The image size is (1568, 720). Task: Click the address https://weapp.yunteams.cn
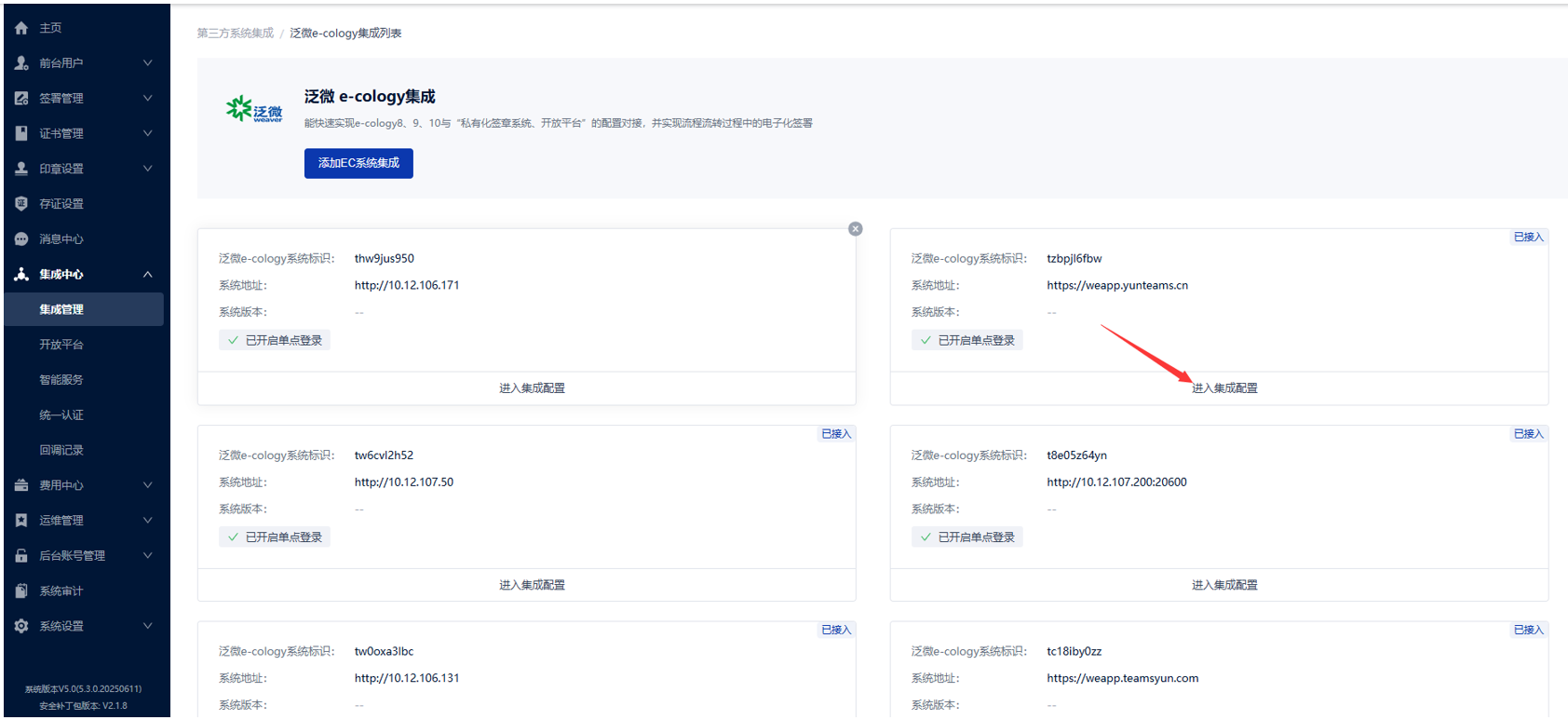click(1117, 286)
